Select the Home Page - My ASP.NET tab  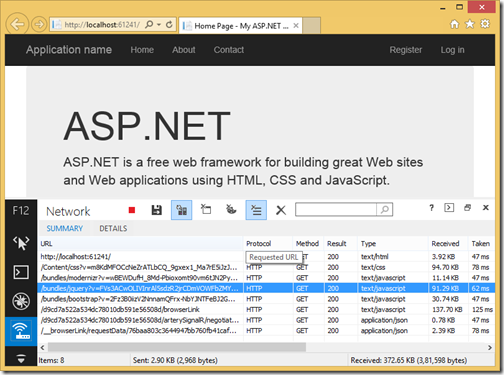[240, 26]
